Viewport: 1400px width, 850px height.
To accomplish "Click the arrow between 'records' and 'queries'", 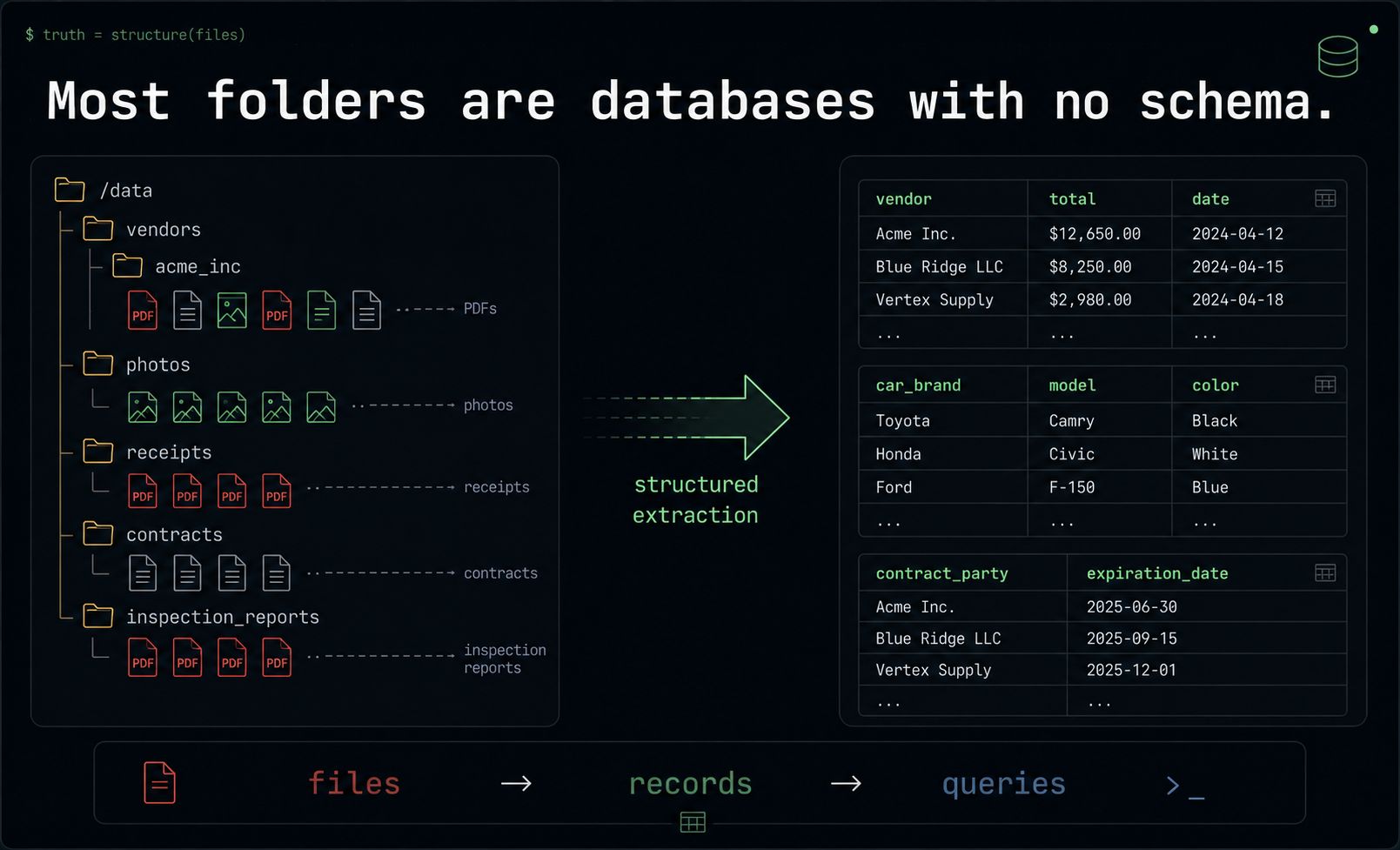I will click(x=846, y=784).
